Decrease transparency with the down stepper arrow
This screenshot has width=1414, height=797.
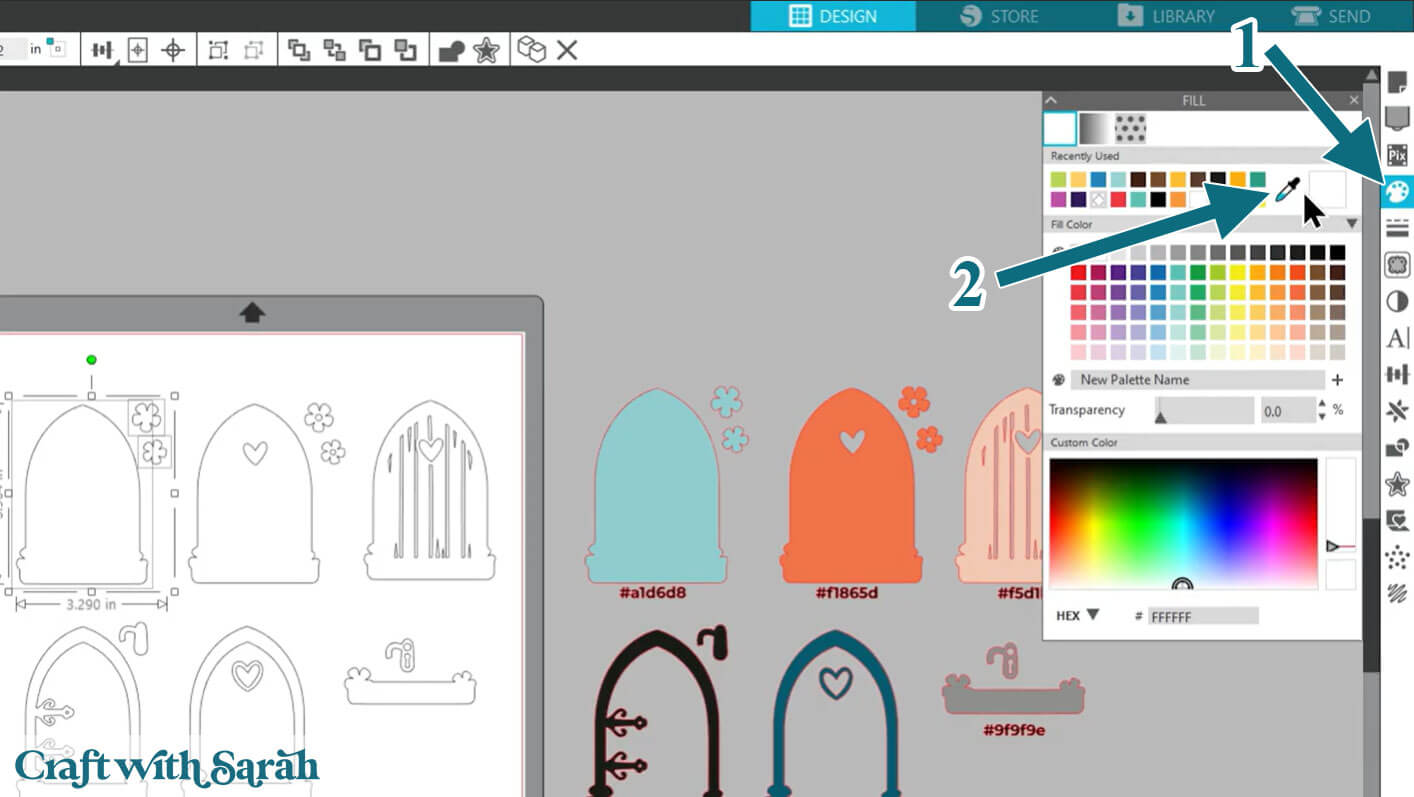pos(1323,417)
